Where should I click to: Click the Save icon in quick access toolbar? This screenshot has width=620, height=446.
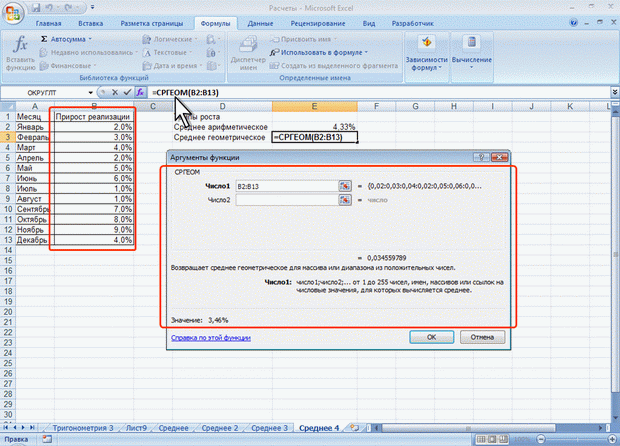[x=36, y=8]
